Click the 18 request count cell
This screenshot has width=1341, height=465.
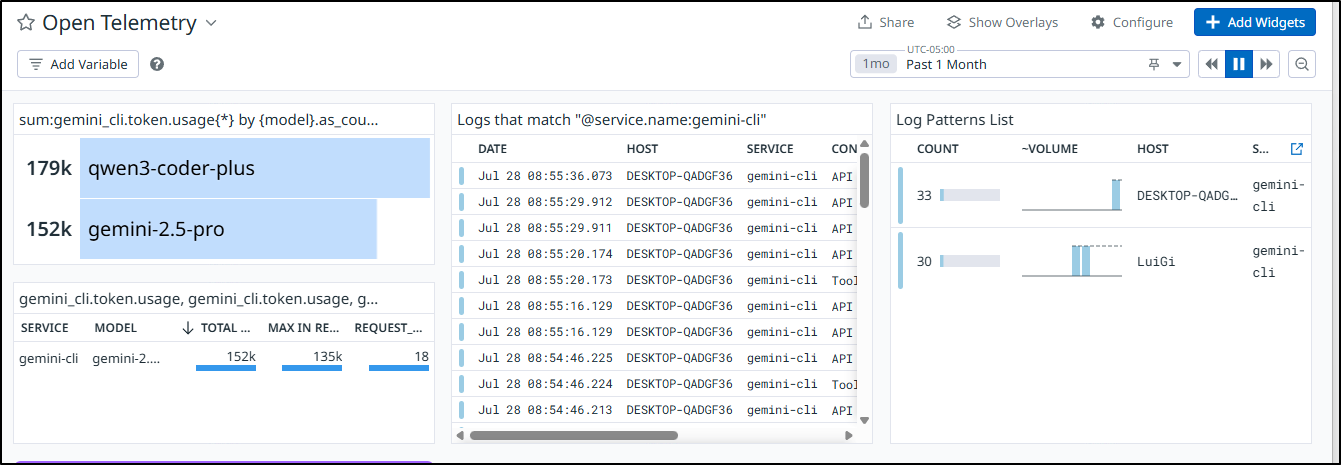pyautogui.click(x=400, y=357)
